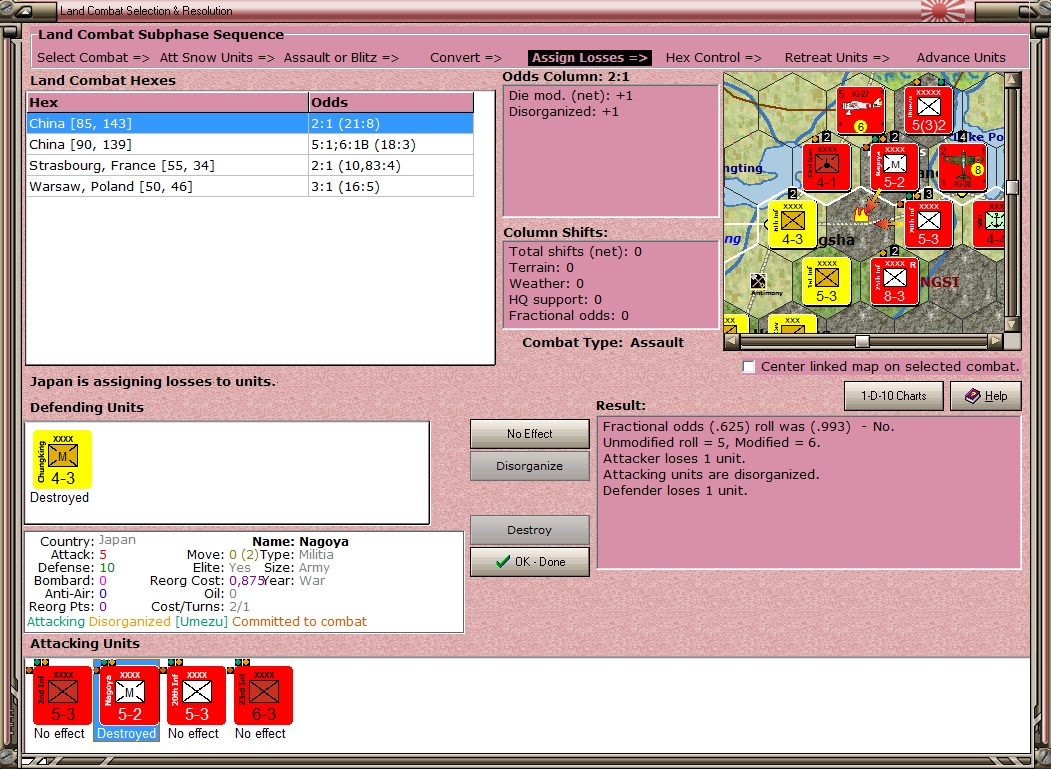Select the Assign Losses subphase
The height and width of the screenshot is (769, 1051).
590,58
